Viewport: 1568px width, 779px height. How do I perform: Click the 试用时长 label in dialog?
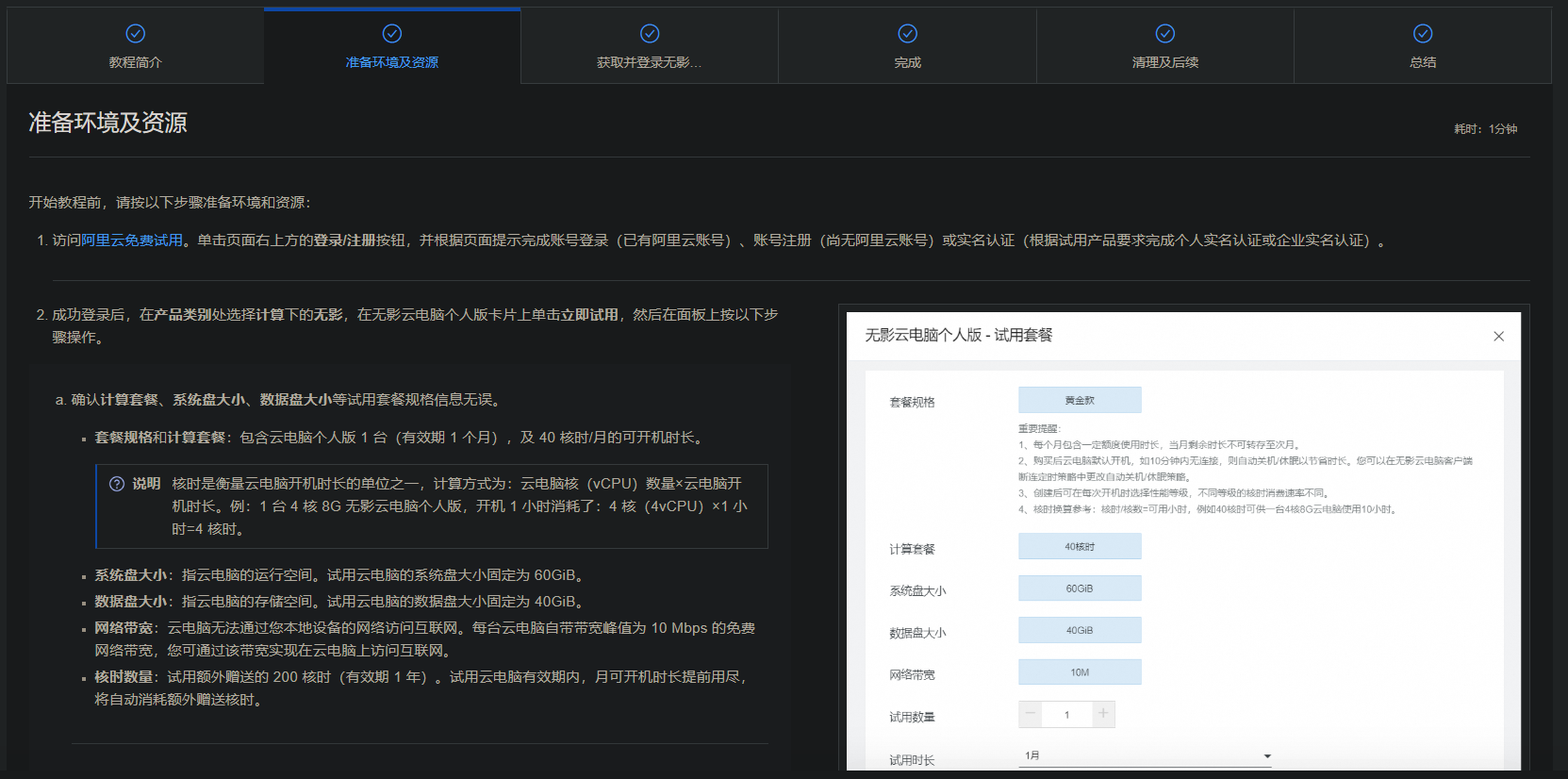click(x=912, y=760)
